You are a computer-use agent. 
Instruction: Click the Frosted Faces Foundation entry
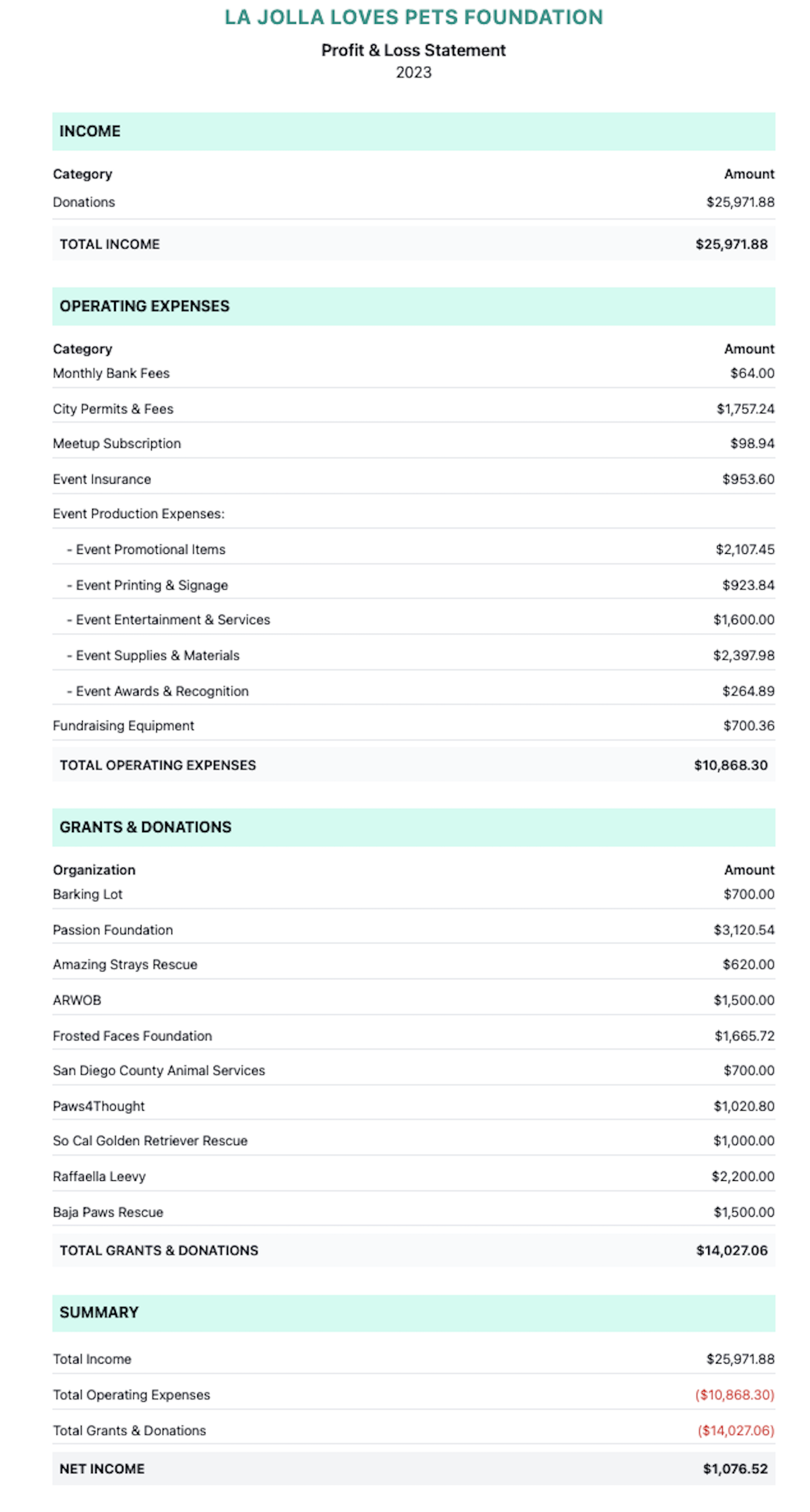point(132,1036)
